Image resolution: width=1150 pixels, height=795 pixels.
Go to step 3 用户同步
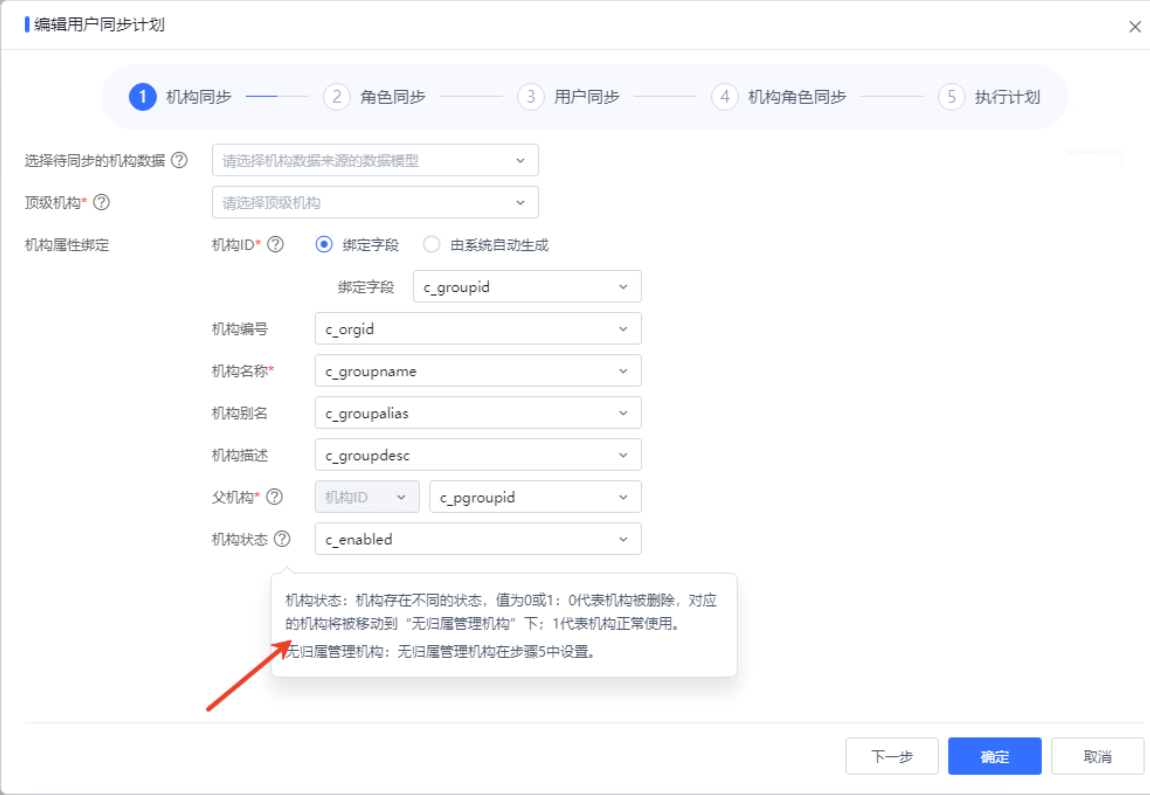click(x=568, y=97)
